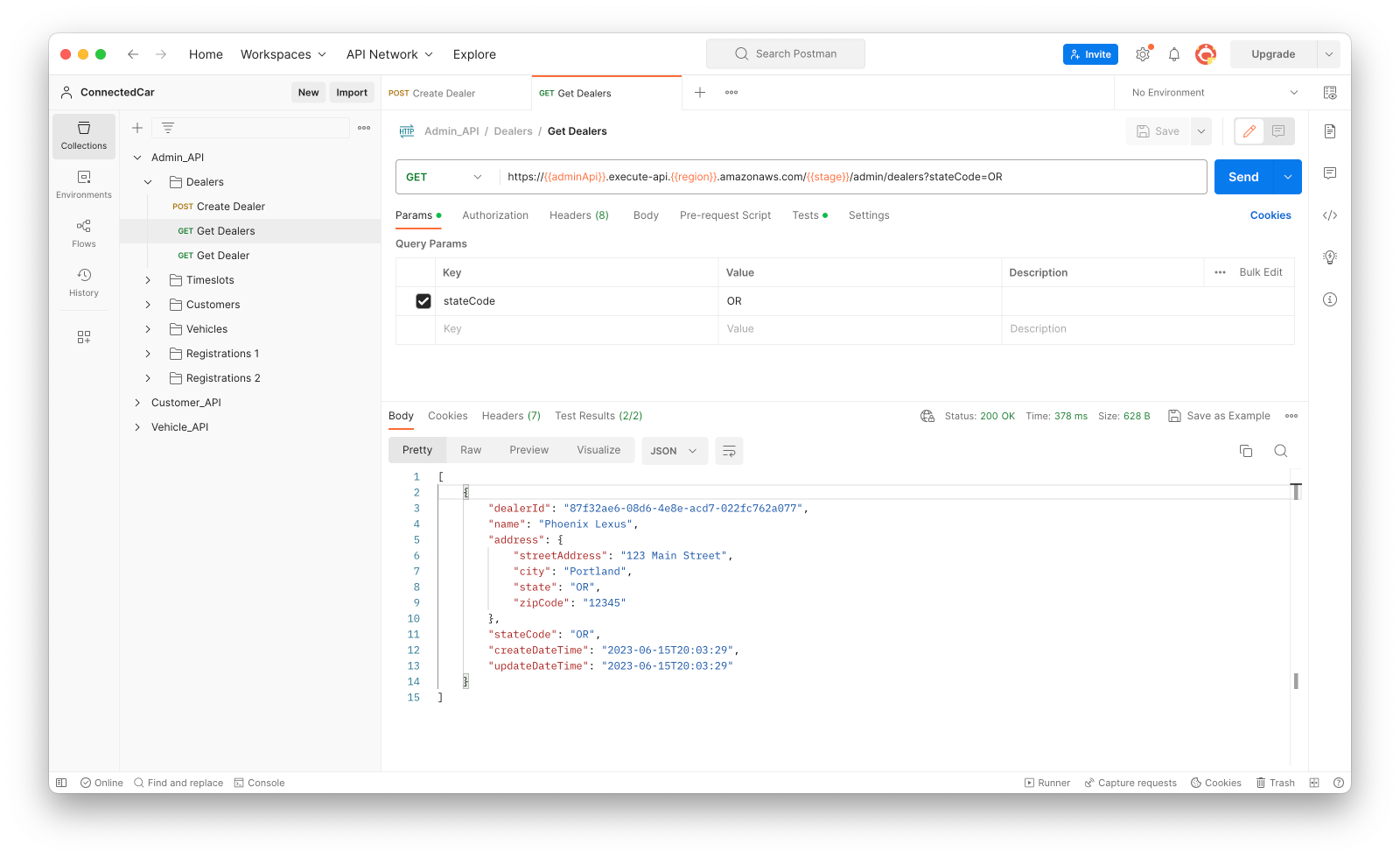Switch to the request Headers (8) tab
This screenshot has width=1400, height=858.
click(x=579, y=215)
